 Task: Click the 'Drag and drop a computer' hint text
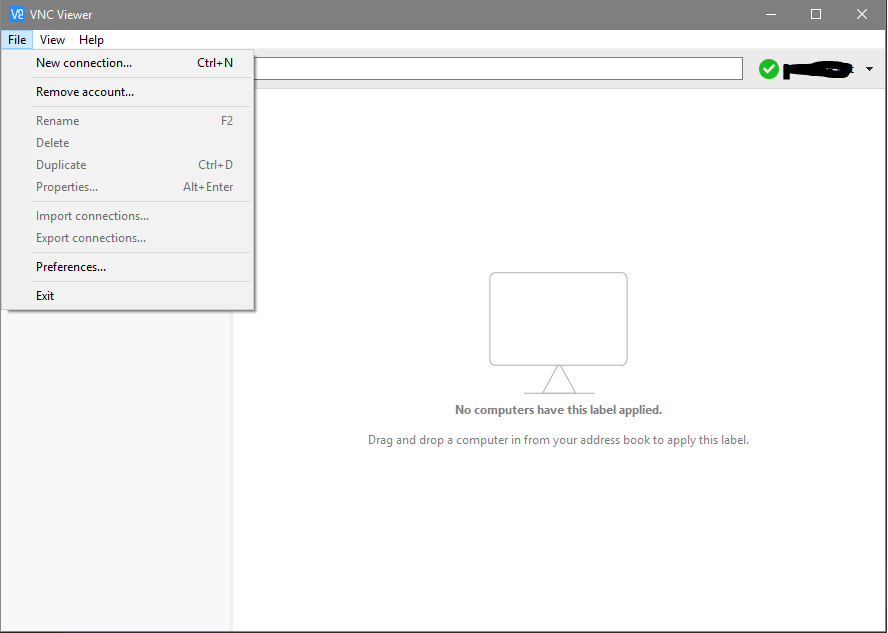[x=558, y=440]
